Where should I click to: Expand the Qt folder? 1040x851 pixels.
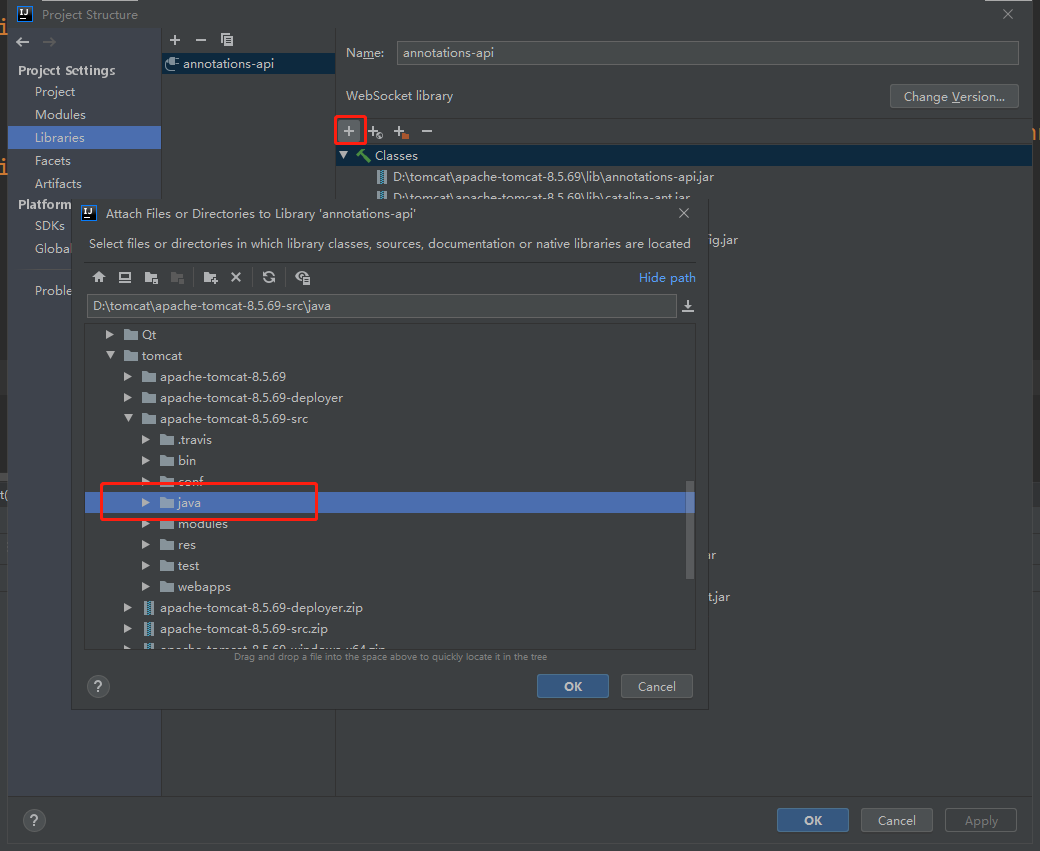110,334
